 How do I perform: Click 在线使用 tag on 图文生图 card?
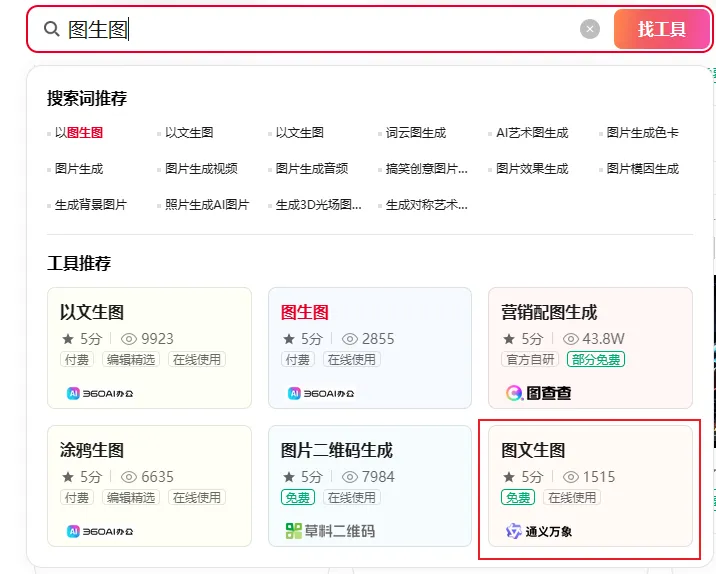(x=572, y=497)
